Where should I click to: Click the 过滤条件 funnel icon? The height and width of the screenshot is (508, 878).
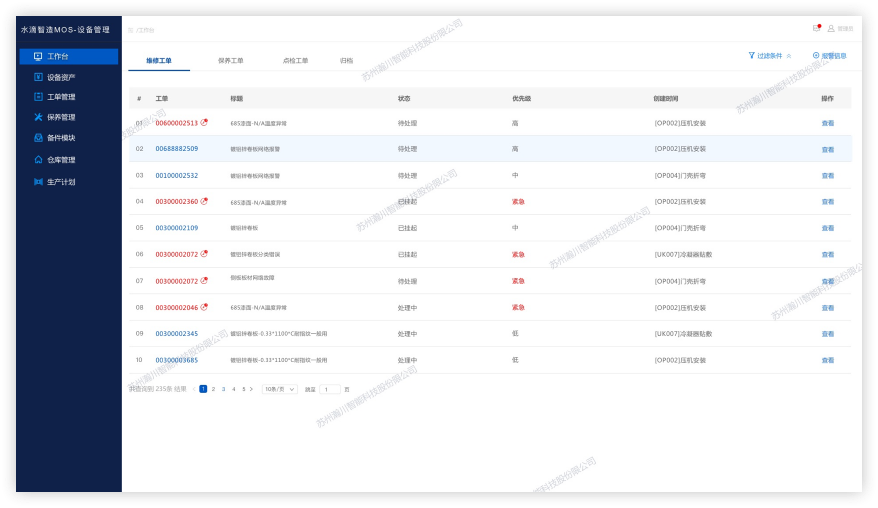(751, 55)
